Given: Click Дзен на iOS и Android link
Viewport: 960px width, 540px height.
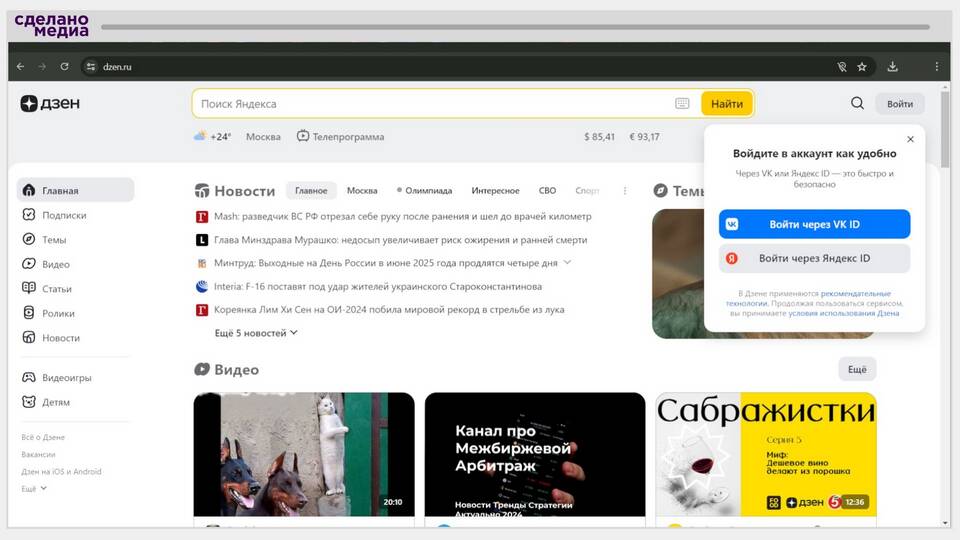Looking at the screenshot, I should click(61, 471).
